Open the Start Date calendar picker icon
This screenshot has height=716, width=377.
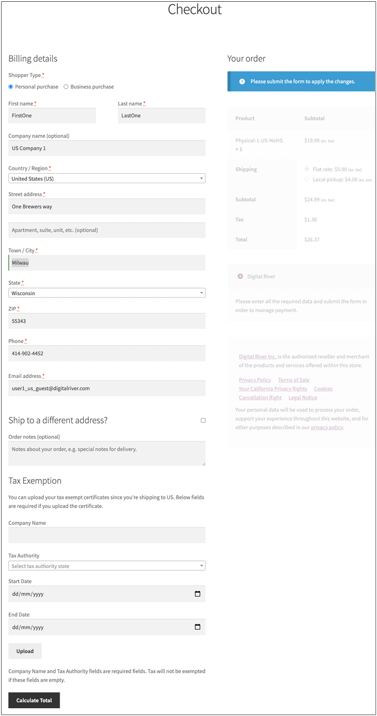point(197,594)
